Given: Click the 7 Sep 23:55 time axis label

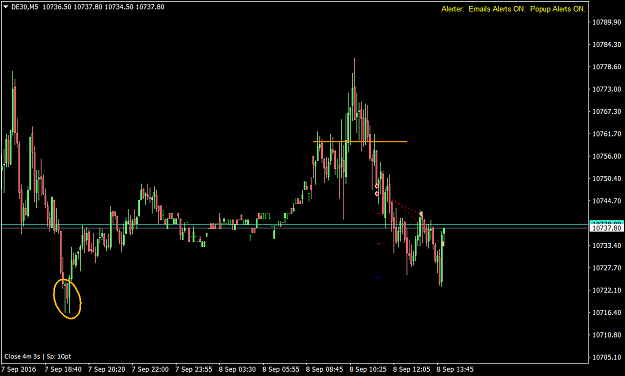Looking at the screenshot, I should [194, 369].
